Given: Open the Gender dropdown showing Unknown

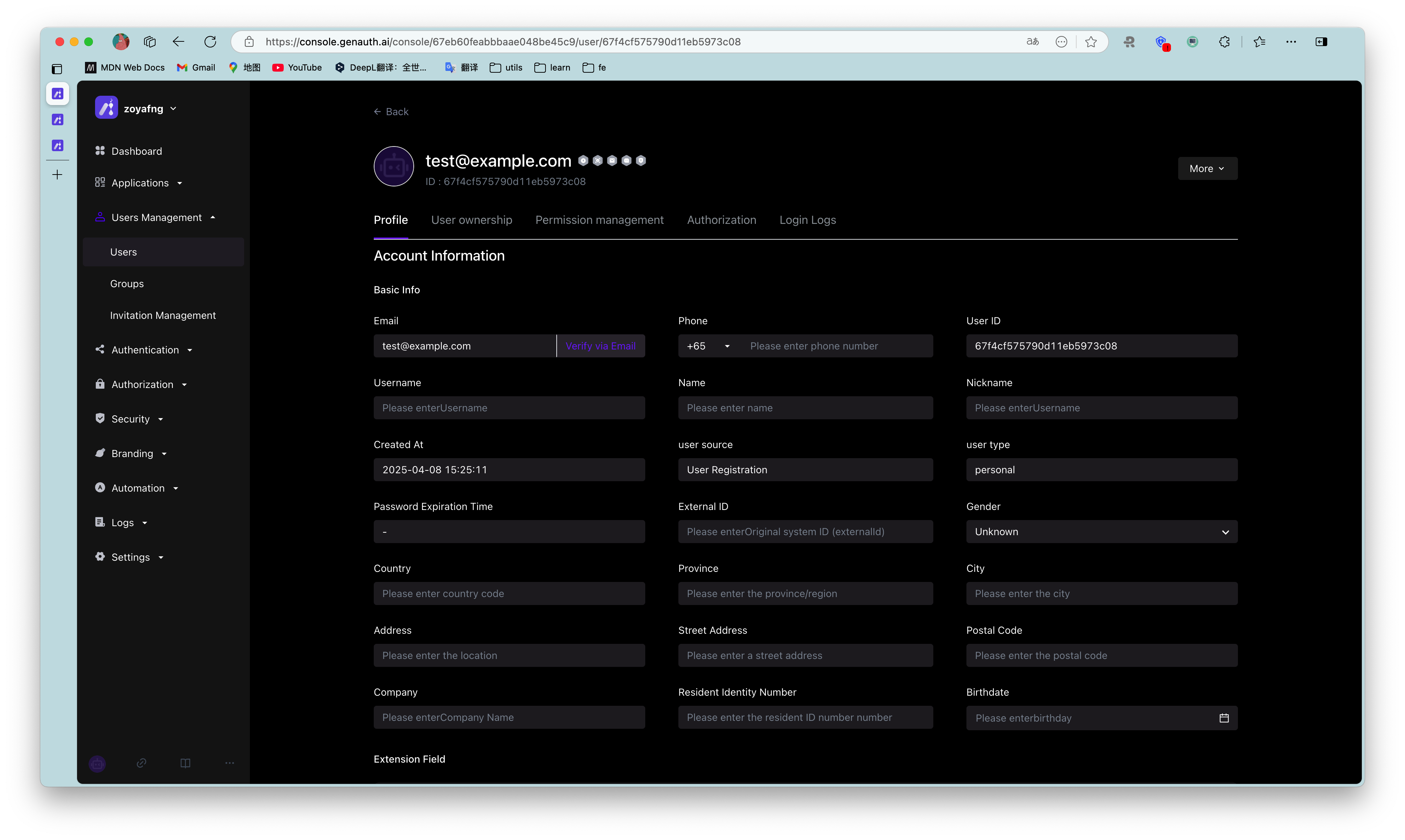Looking at the screenshot, I should point(1101,532).
